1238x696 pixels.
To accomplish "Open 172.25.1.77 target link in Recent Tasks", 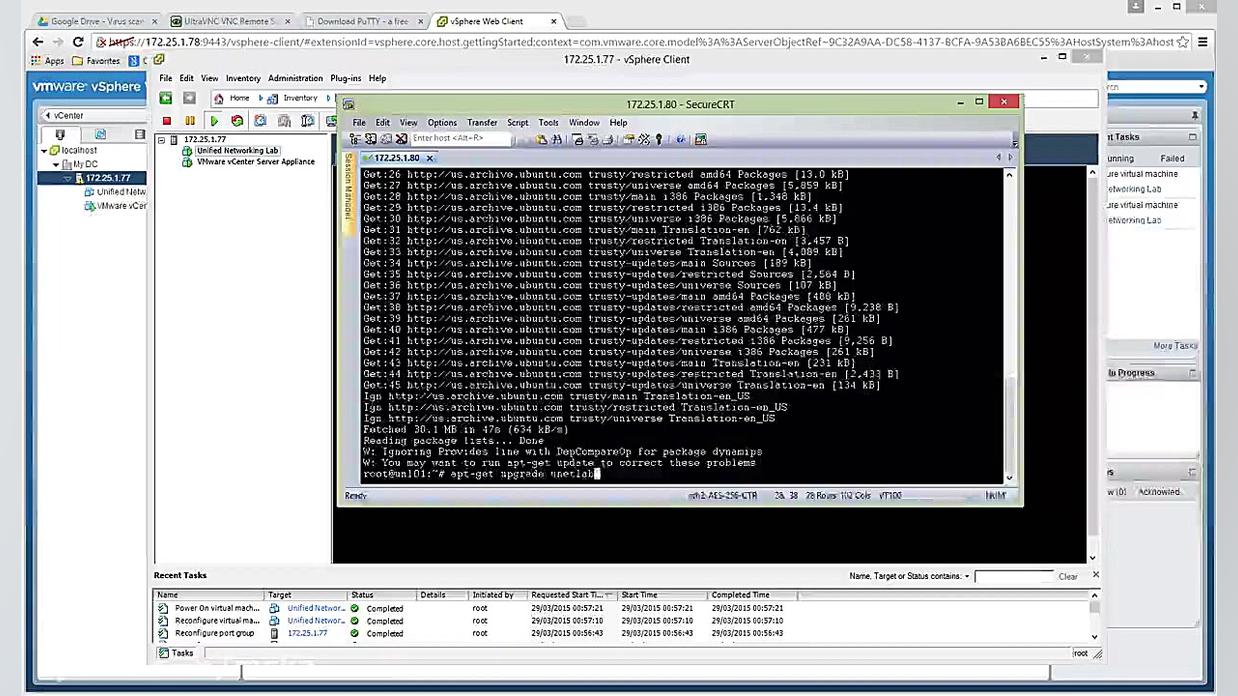I will coord(307,633).
